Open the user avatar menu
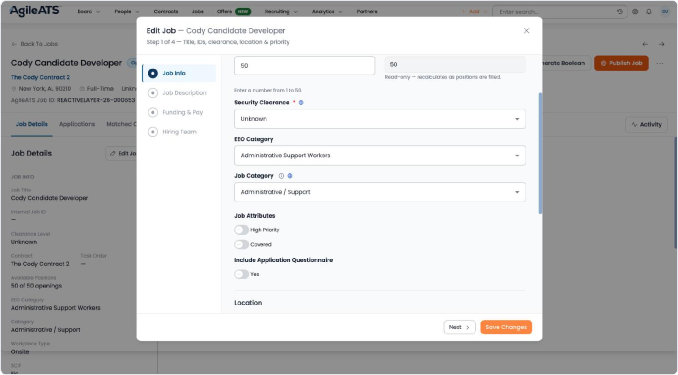This screenshot has height=375, width=678. [665, 12]
